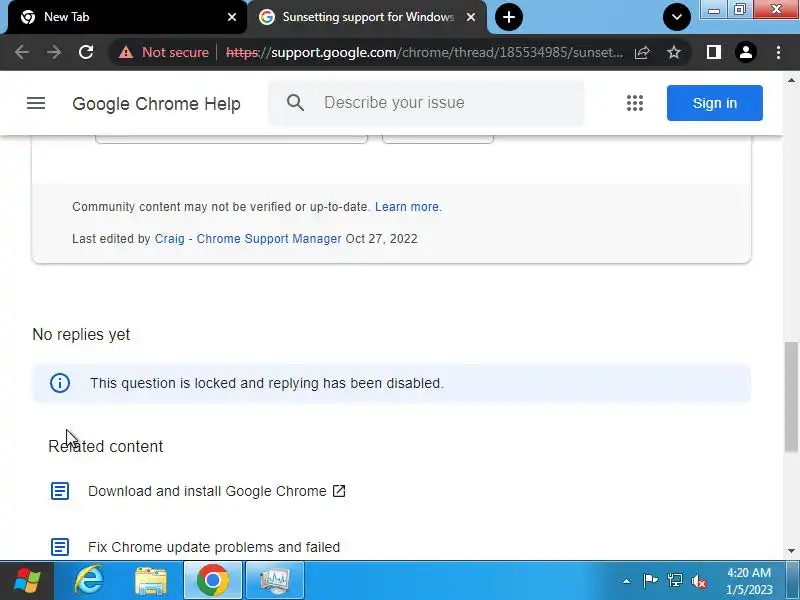
Task: Open the Chrome three-dot menu
Action: tap(778, 52)
